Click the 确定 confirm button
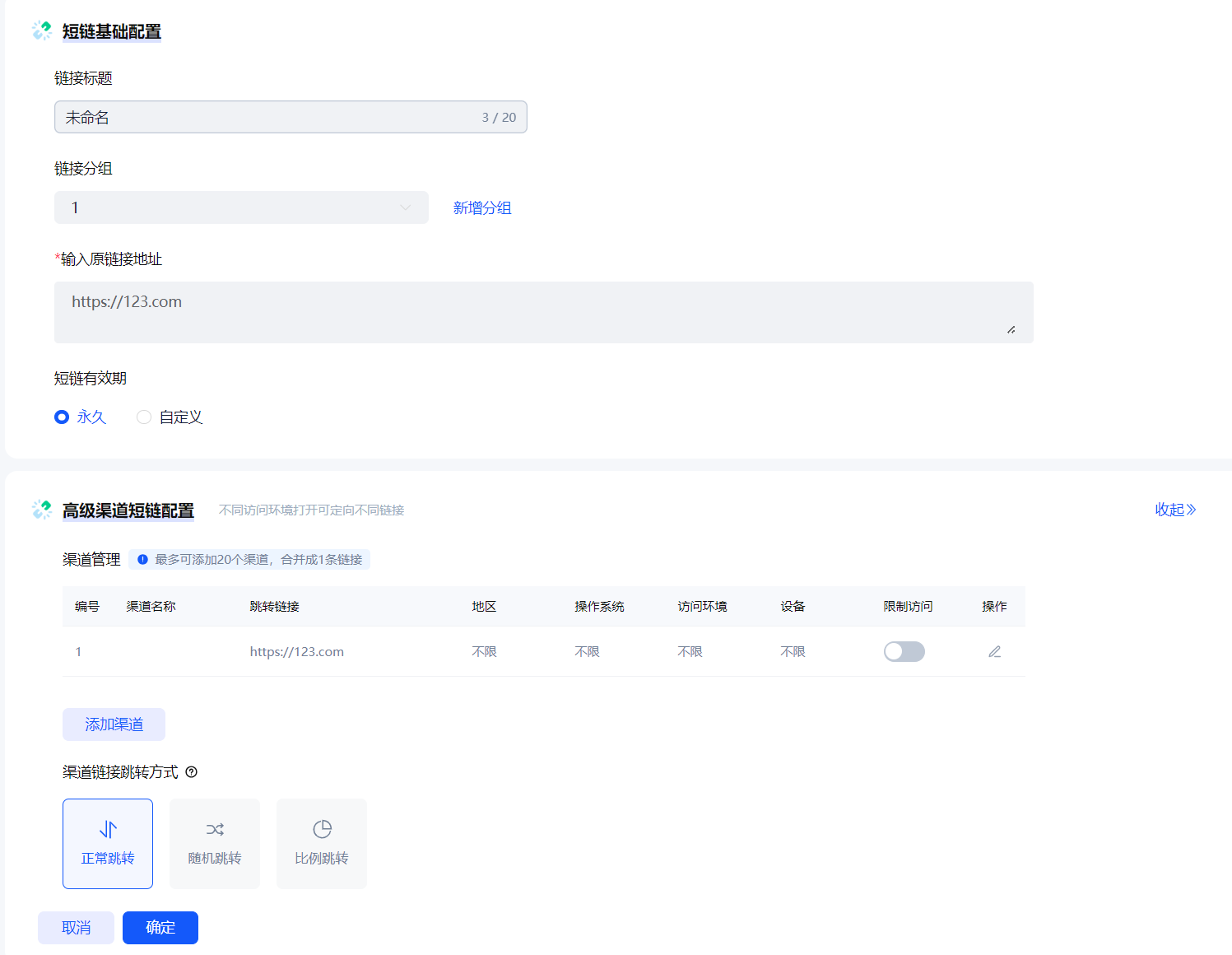Screen dimensions: 1232x955 (160, 928)
